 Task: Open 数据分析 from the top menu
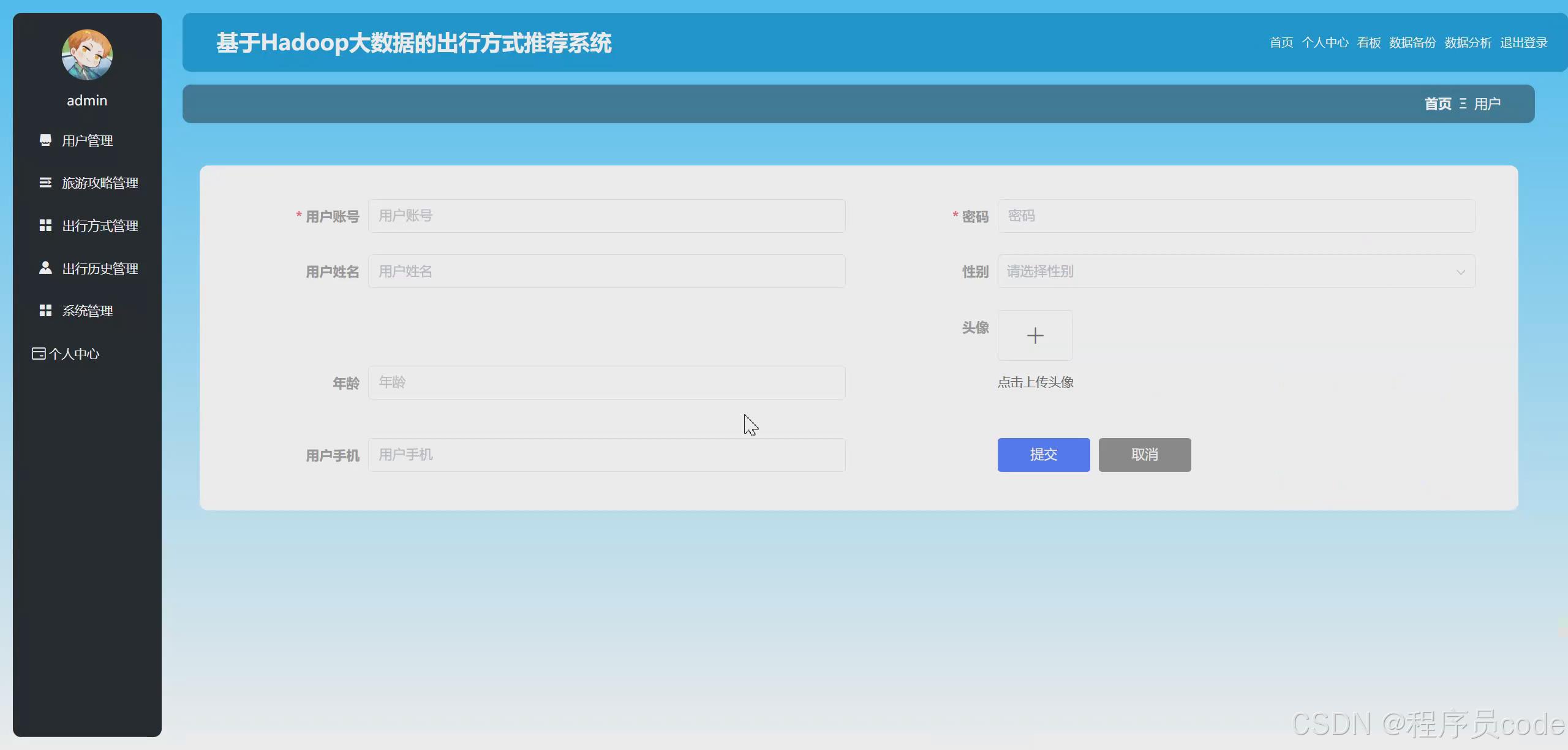[1467, 43]
